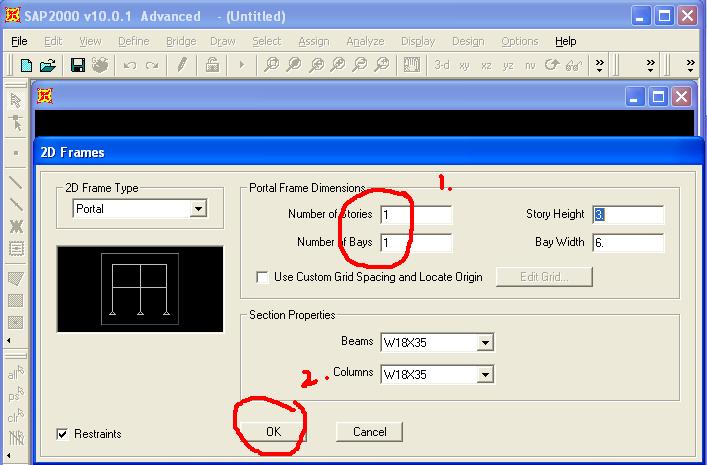Open the Display menu
707x465 pixels.
point(418,41)
